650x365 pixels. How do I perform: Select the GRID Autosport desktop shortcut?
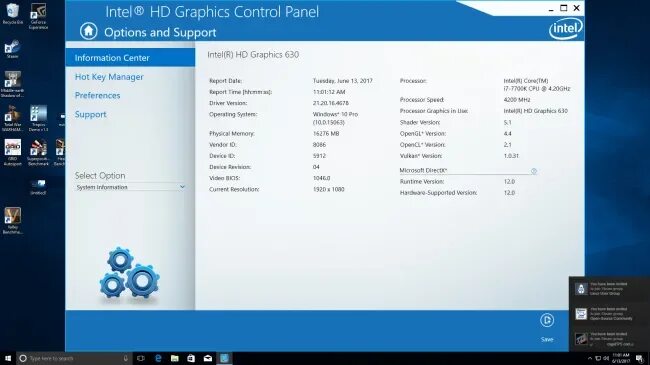click(x=12, y=153)
